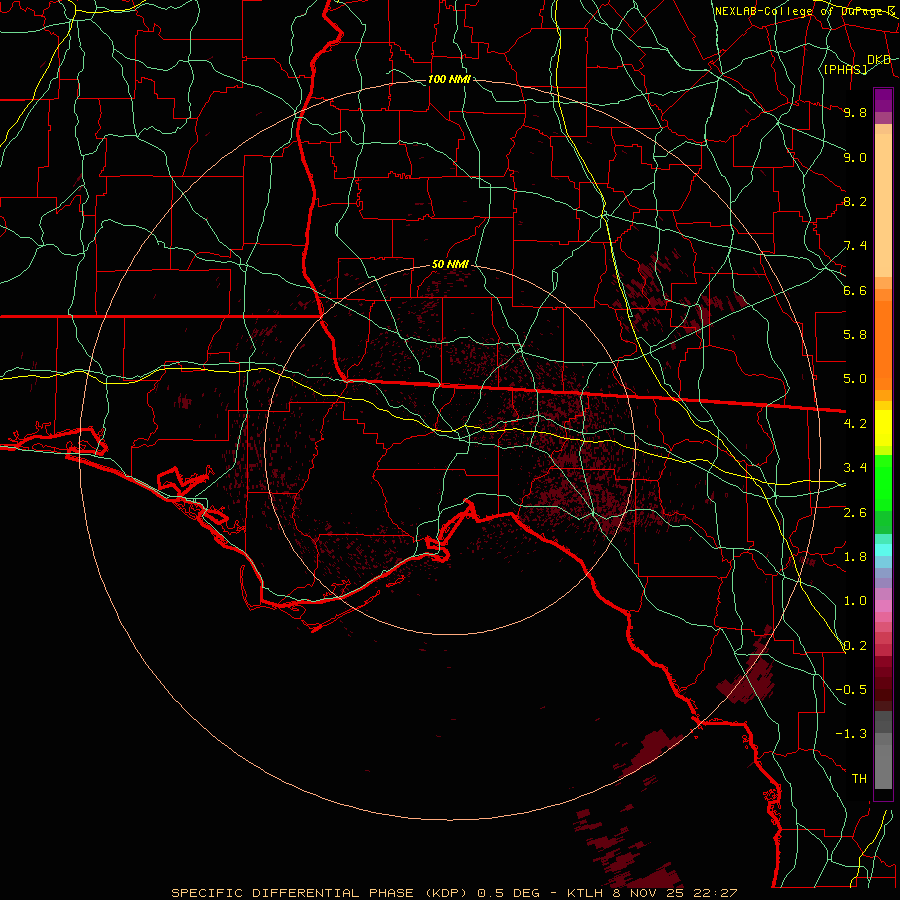Image resolution: width=900 pixels, height=900 pixels.
Task: Click the 4.2 scale value label
Action: click(x=855, y=424)
